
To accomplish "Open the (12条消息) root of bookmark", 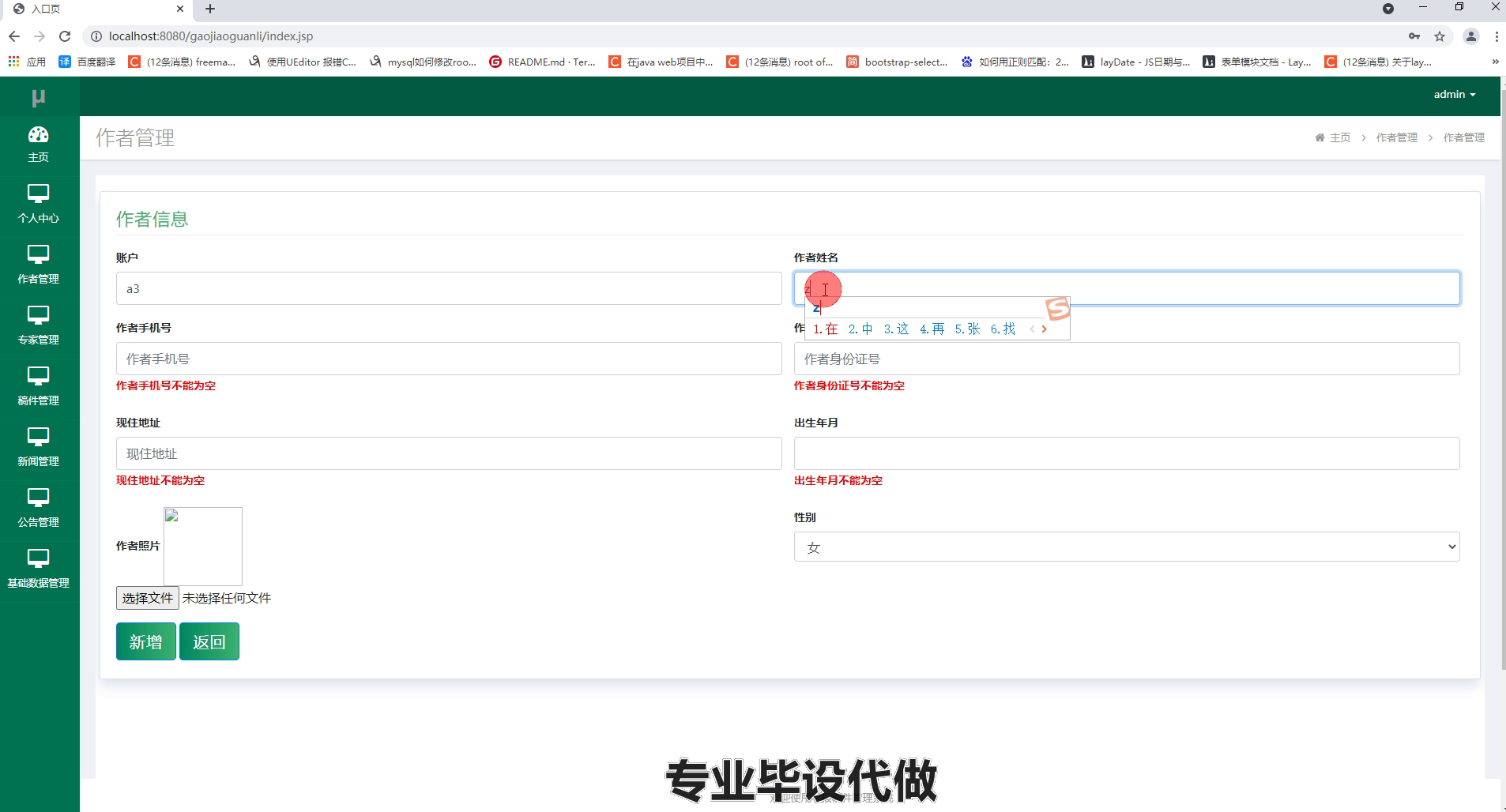I will [780, 62].
